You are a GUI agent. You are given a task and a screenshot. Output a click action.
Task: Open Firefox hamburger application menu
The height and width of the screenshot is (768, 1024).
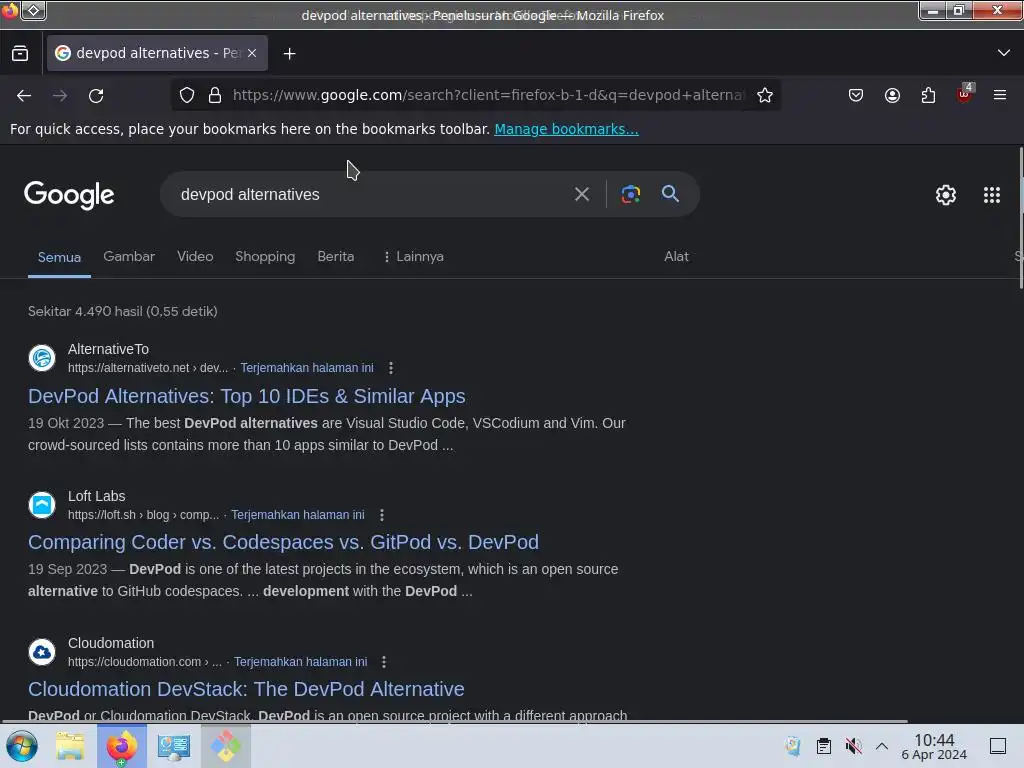click(x=999, y=95)
